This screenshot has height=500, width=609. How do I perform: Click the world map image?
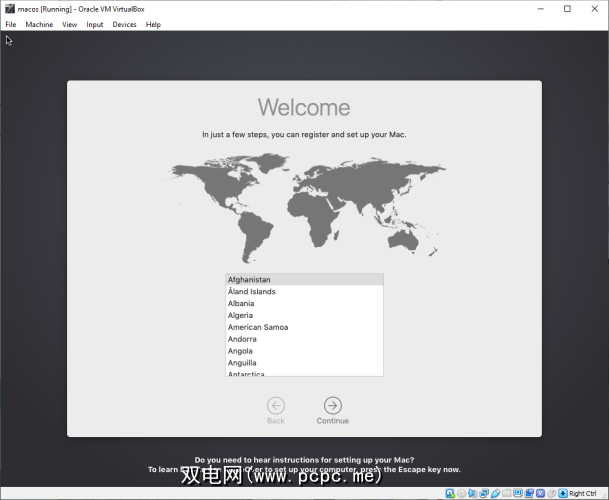[304, 205]
